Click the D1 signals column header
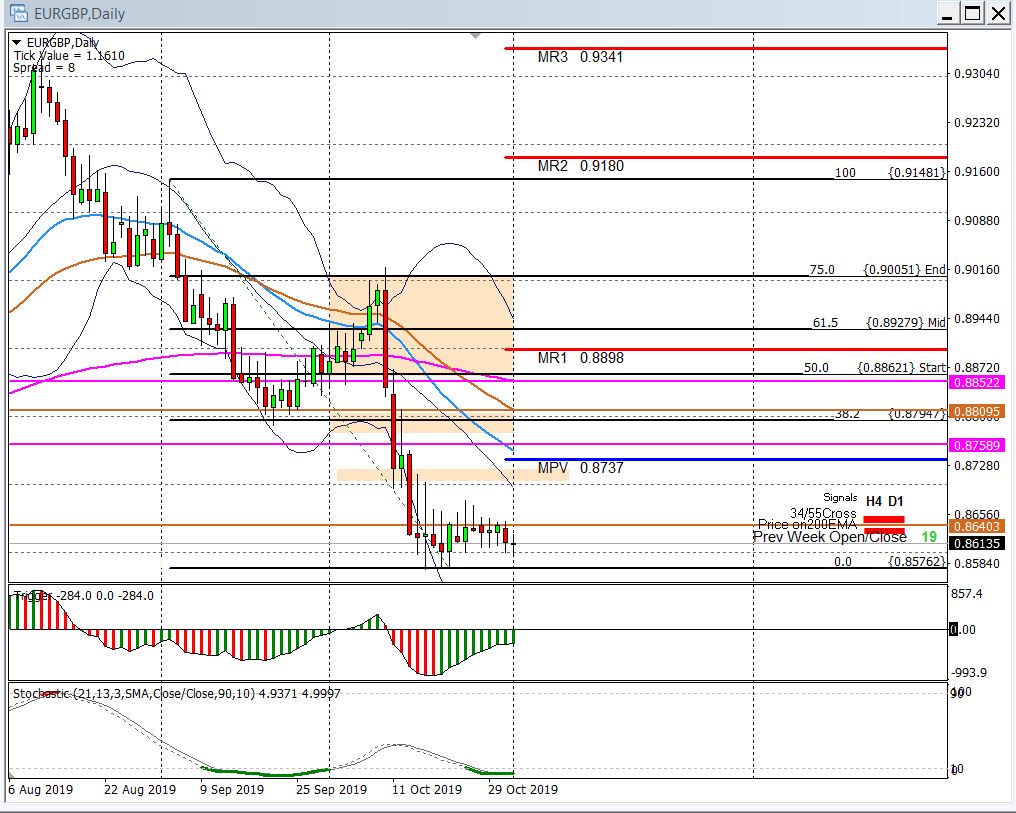 pos(895,501)
